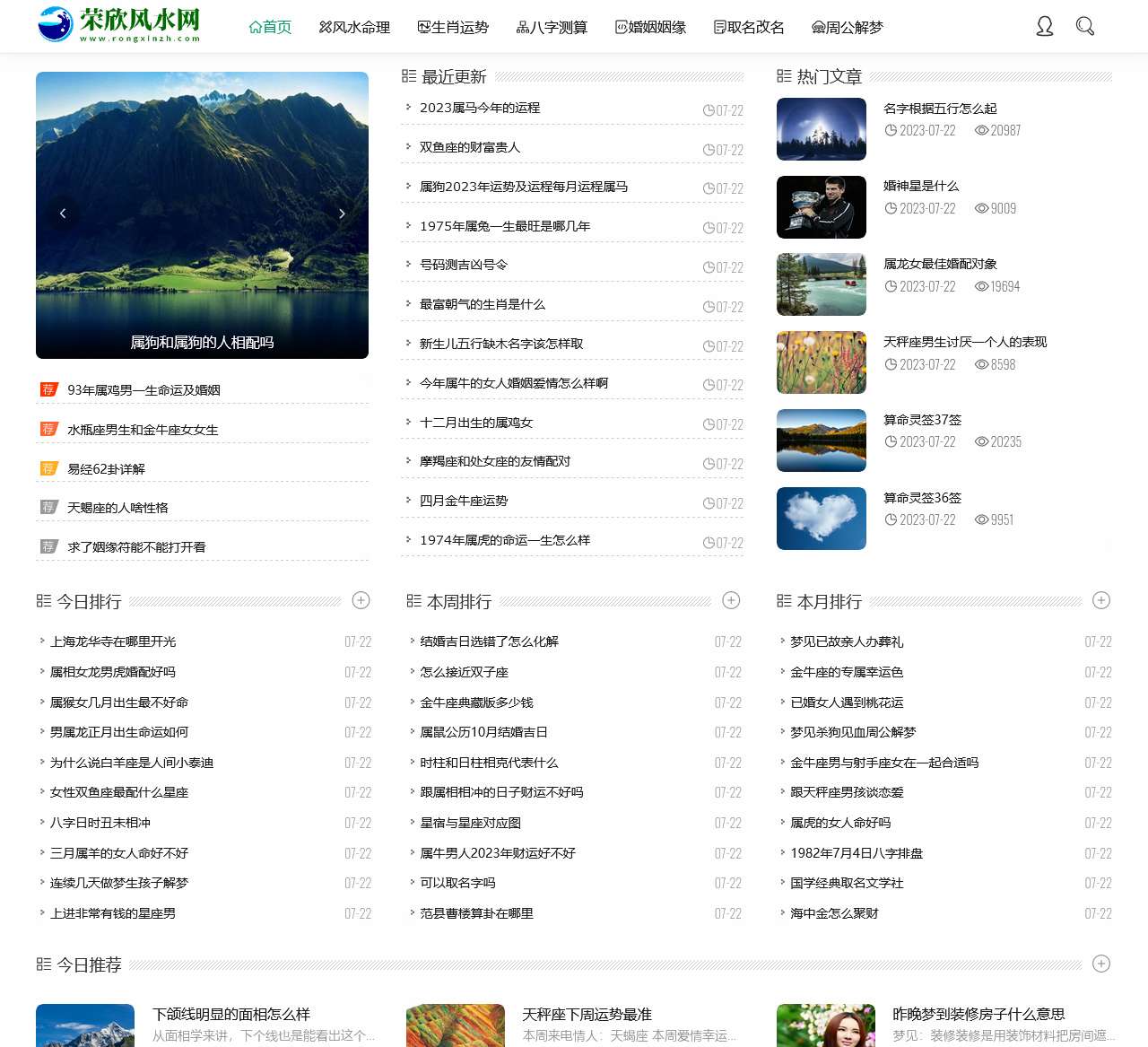Open article 2023属马今年的运程
1148x1047 pixels.
click(481, 107)
